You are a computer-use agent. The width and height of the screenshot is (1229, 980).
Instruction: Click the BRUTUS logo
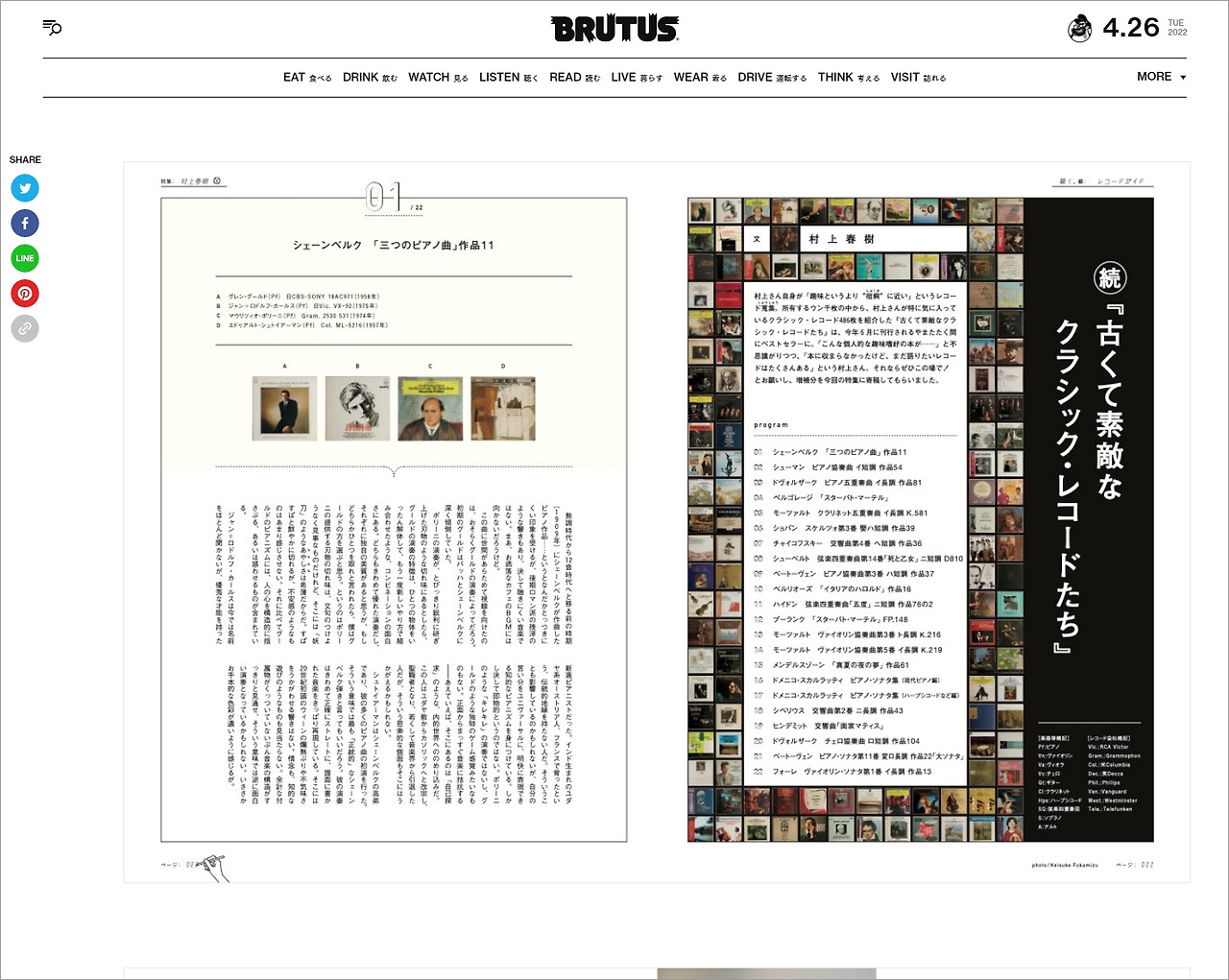pos(614,29)
